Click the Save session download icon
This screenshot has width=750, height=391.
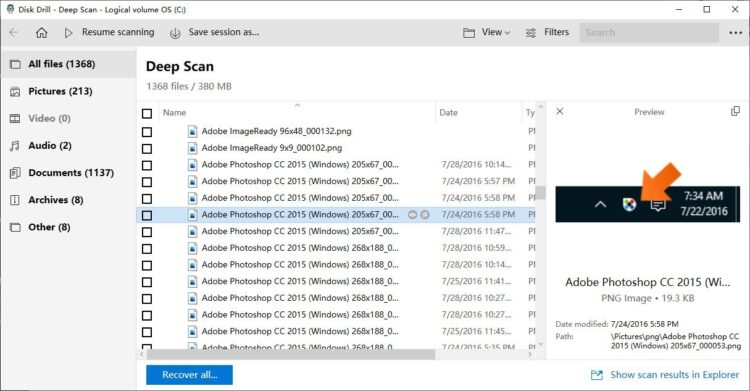pyautogui.click(x=175, y=33)
